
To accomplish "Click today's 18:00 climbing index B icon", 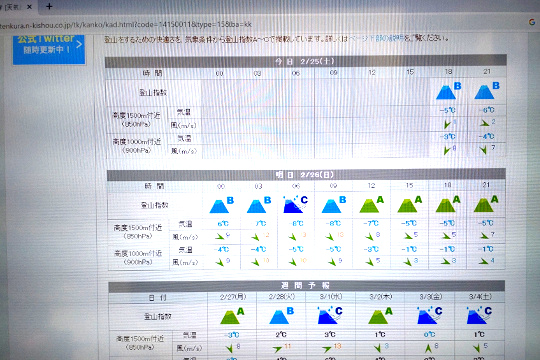I will click(x=448, y=91).
